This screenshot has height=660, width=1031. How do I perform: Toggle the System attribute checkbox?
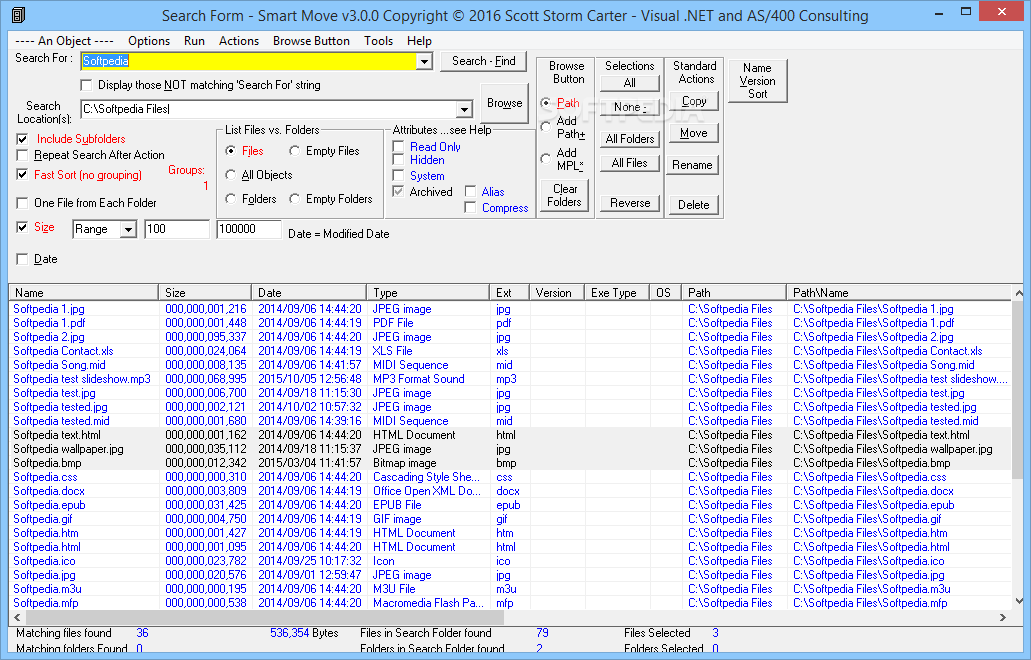click(398, 176)
